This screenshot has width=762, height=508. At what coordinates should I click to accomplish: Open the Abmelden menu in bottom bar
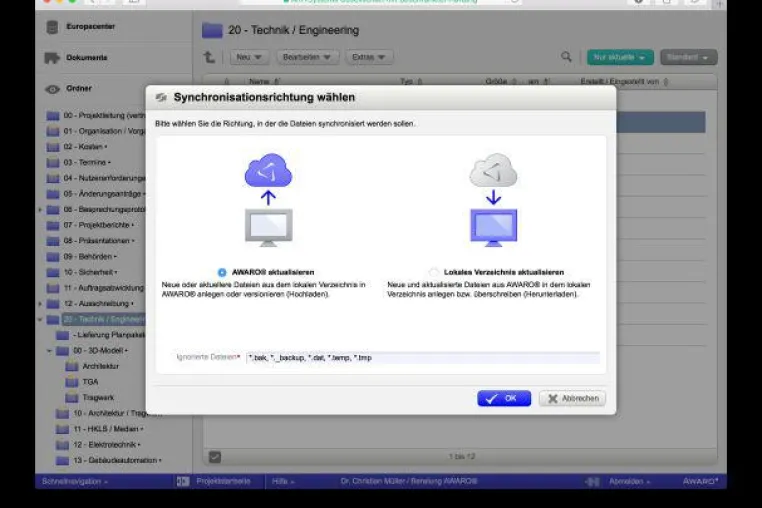[x=629, y=481]
